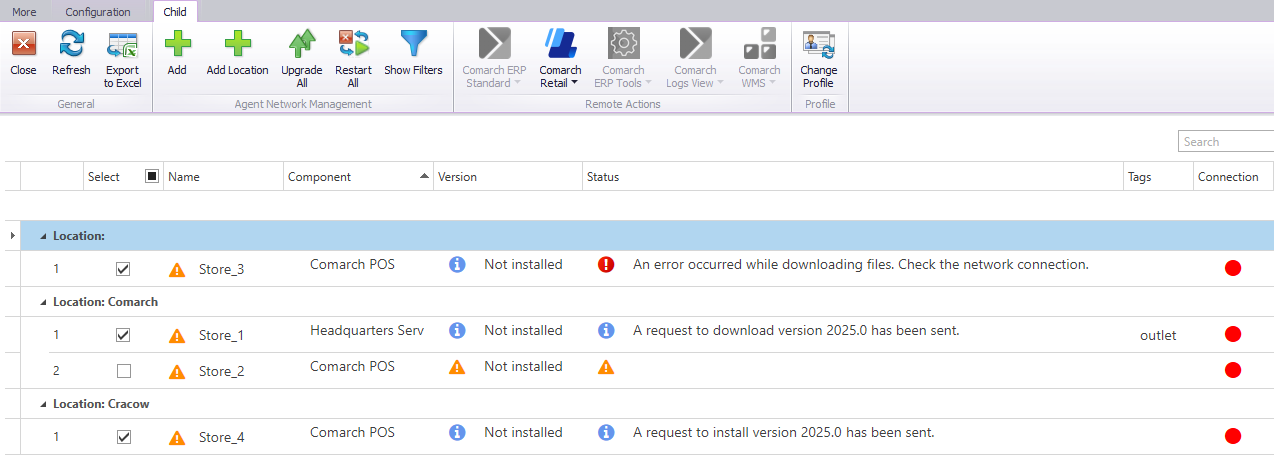Sort by the Name column header
This screenshot has height=458, width=1274.
click(224, 176)
